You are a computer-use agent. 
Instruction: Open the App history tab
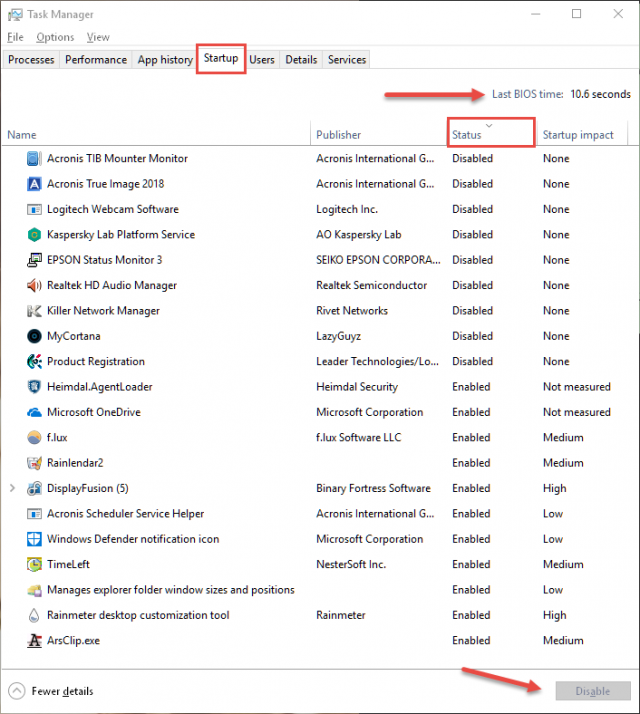coord(165,60)
